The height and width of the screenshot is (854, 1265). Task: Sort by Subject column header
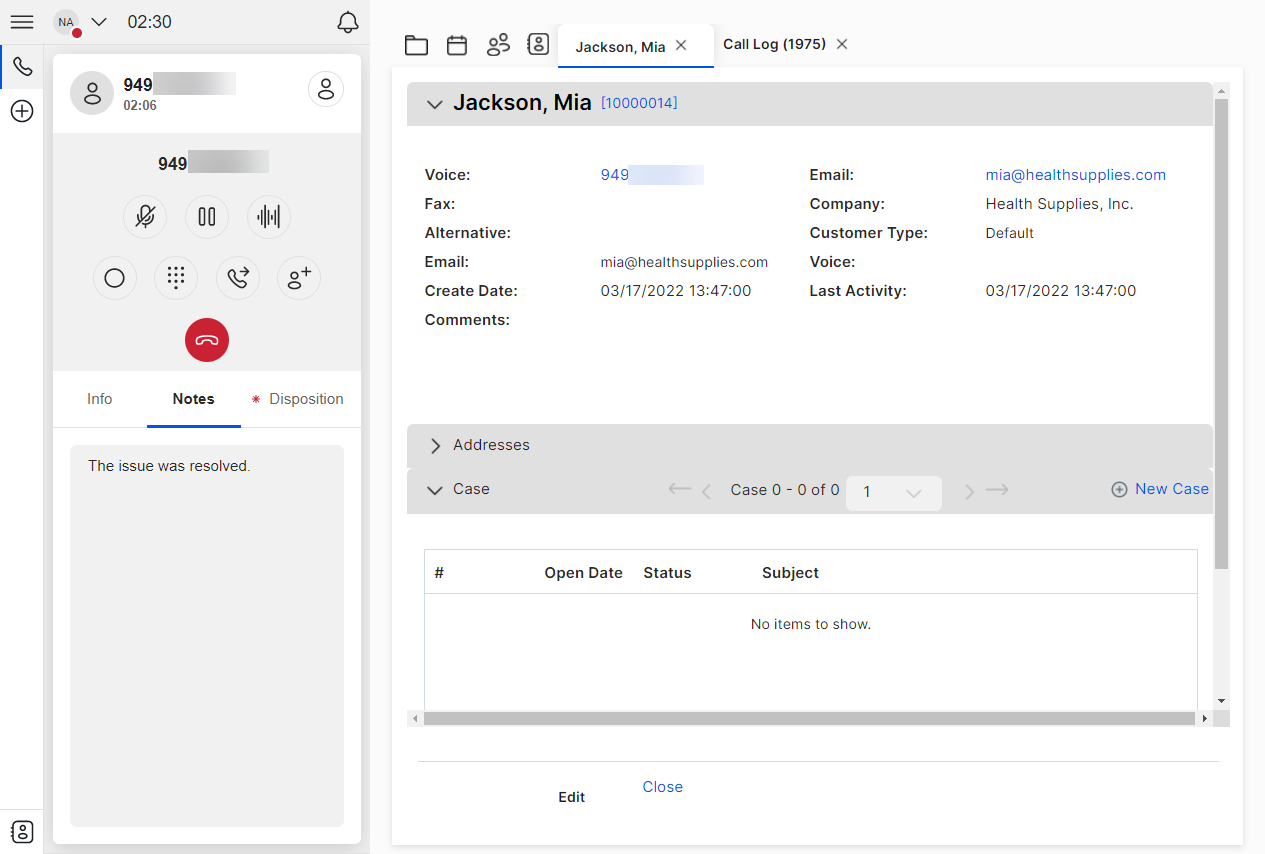click(x=790, y=573)
